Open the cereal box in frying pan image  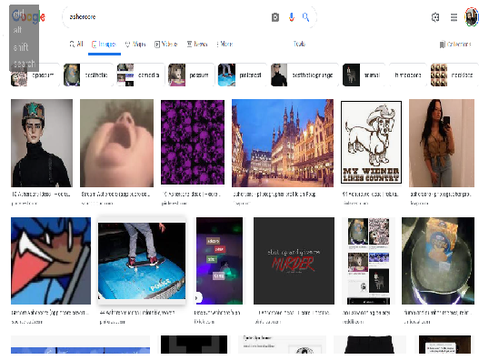(438, 261)
